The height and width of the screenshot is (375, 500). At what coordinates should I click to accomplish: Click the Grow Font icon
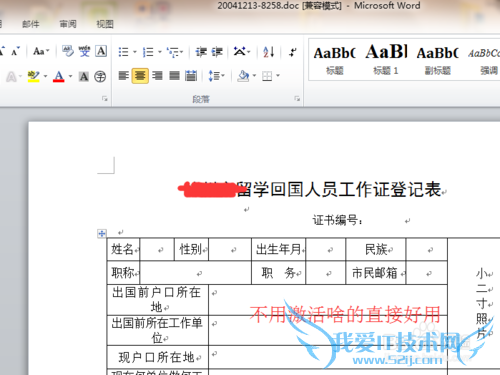point(2,52)
